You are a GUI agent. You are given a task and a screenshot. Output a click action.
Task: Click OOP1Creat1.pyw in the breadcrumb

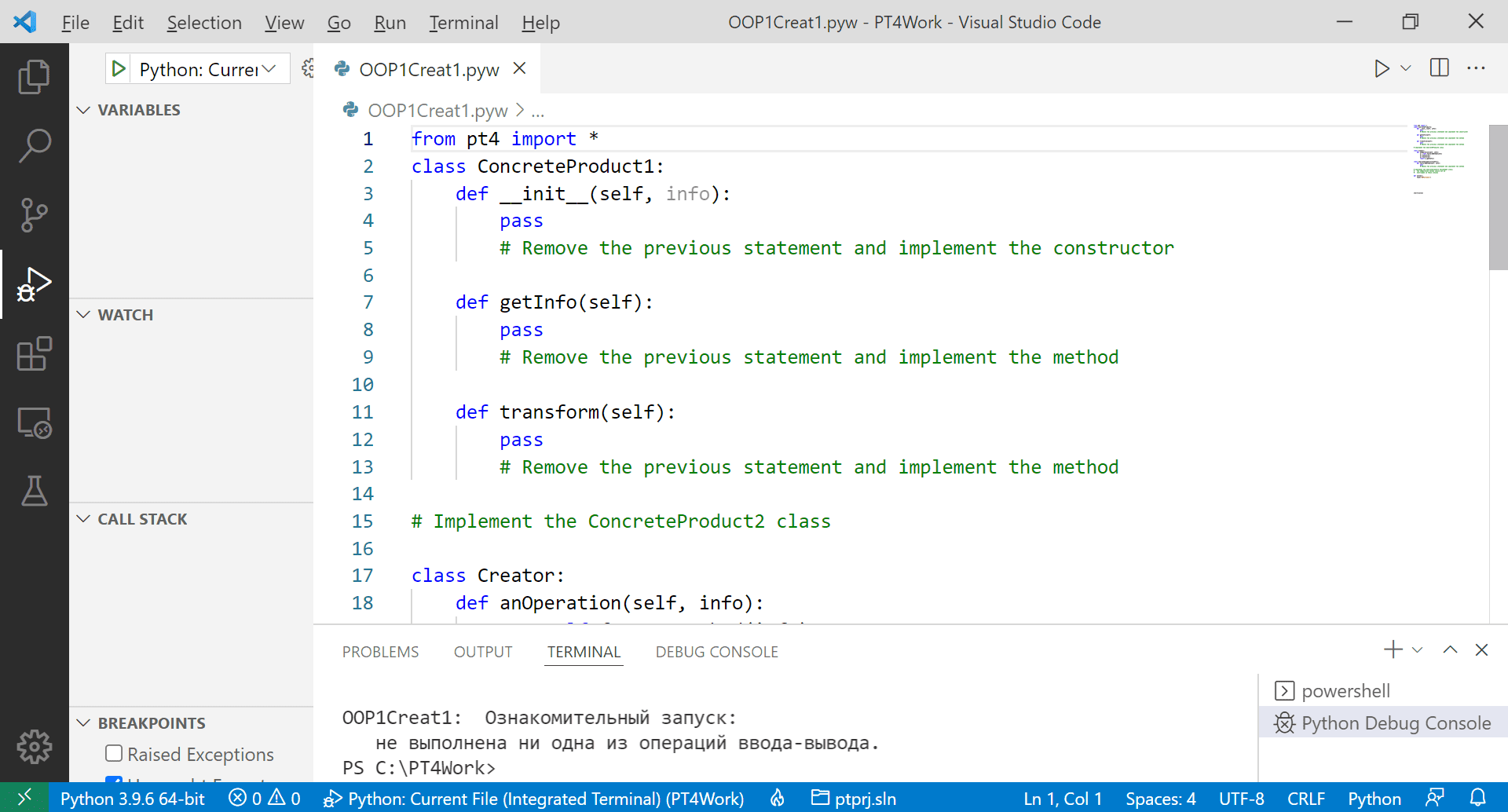pyautogui.click(x=437, y=111)
